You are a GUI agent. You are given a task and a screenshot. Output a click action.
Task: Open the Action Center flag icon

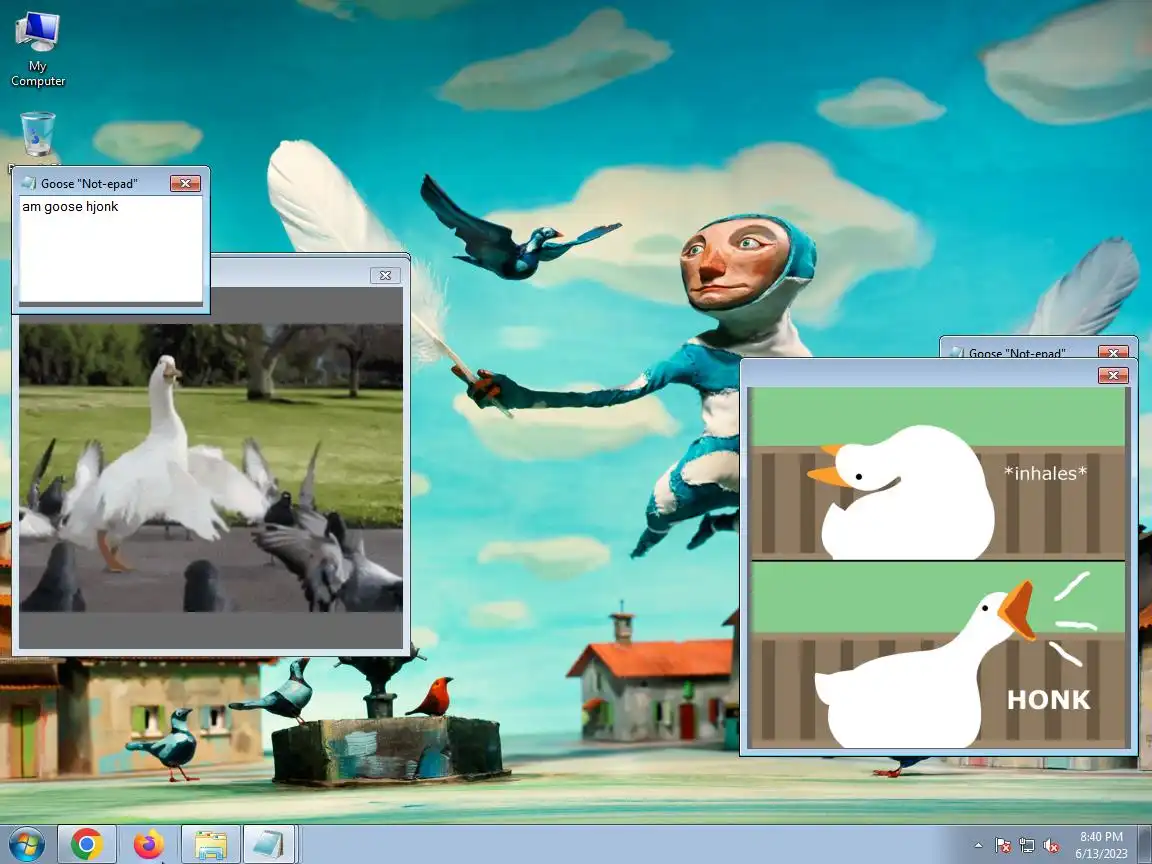pyautogui.click(x=1003, y=846)
